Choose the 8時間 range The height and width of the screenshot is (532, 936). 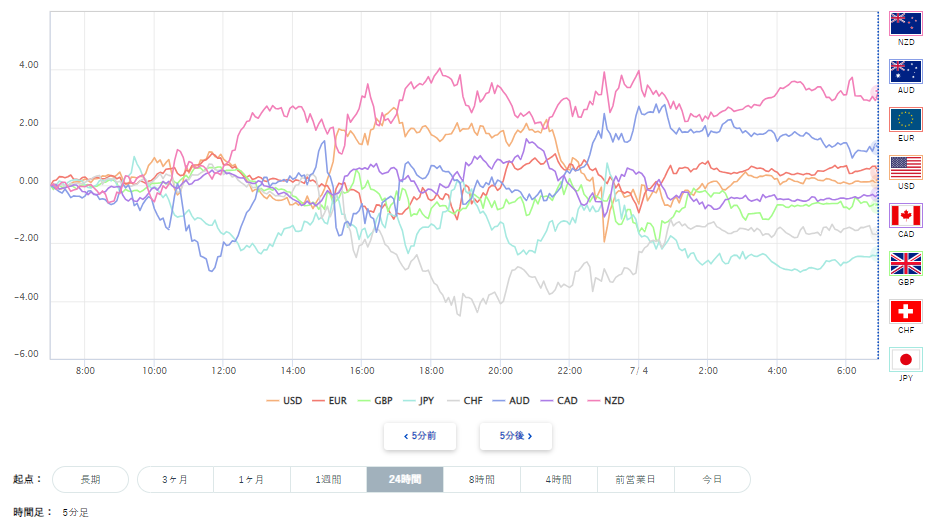pyautogui.click(x=482, y=479)
